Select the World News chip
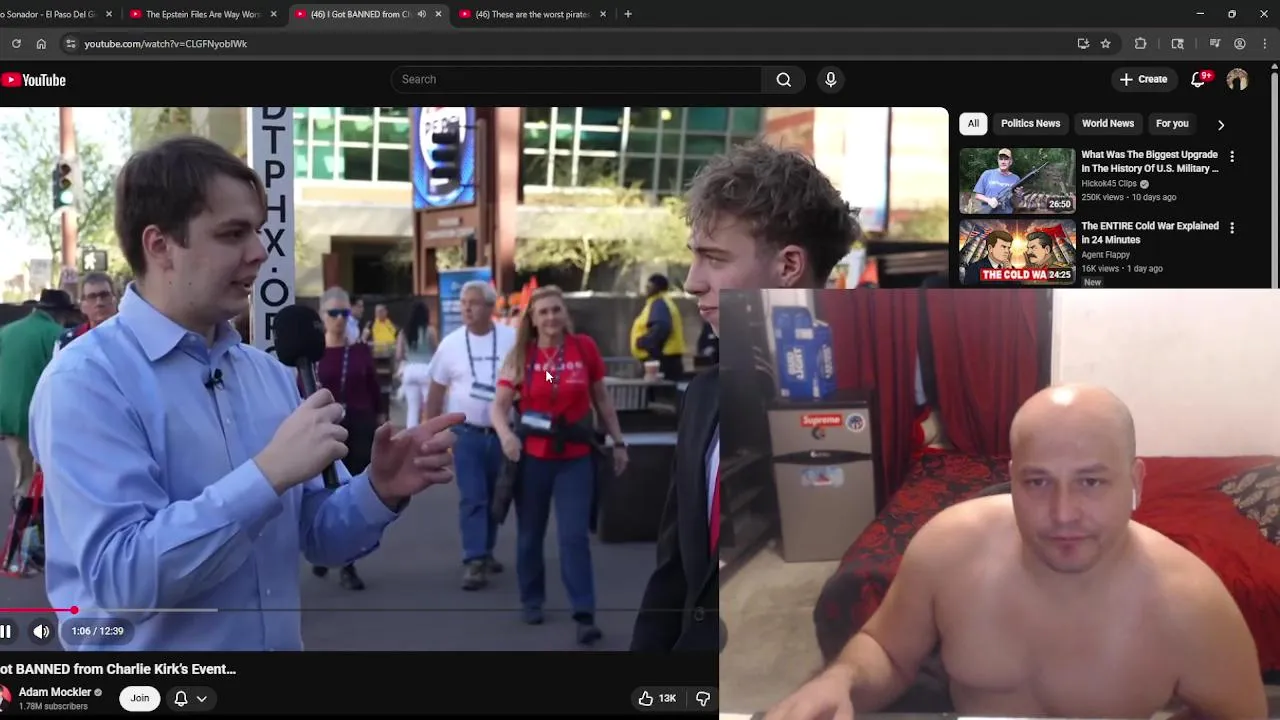This screenshot has height=720, width=1280. coord(1108,124)
